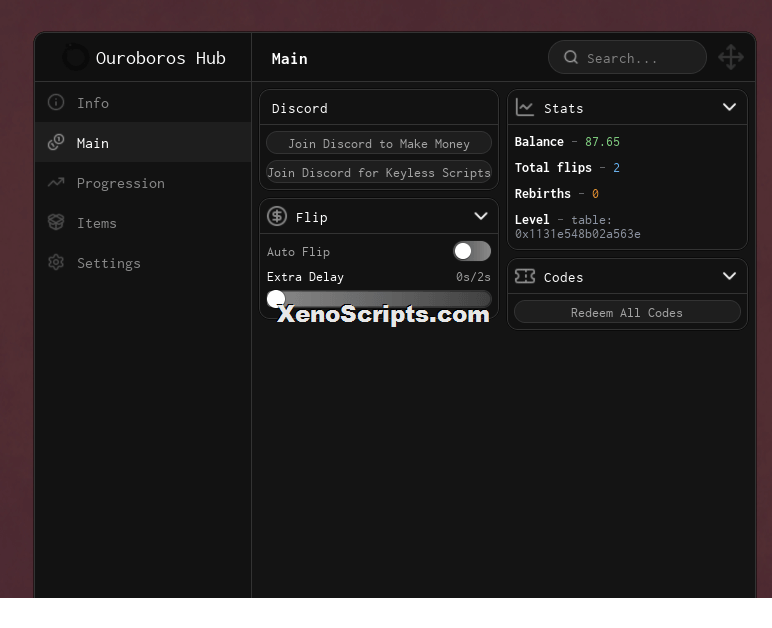Image resolution: width=772 pixels, height=628 pixels.
Task: Click the Total flips stat line
Action: 567,167
